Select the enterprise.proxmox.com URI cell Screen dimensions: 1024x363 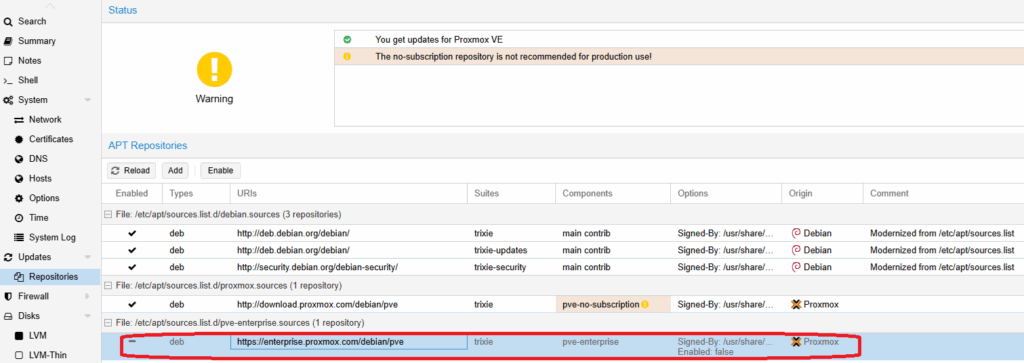[349, 341]
